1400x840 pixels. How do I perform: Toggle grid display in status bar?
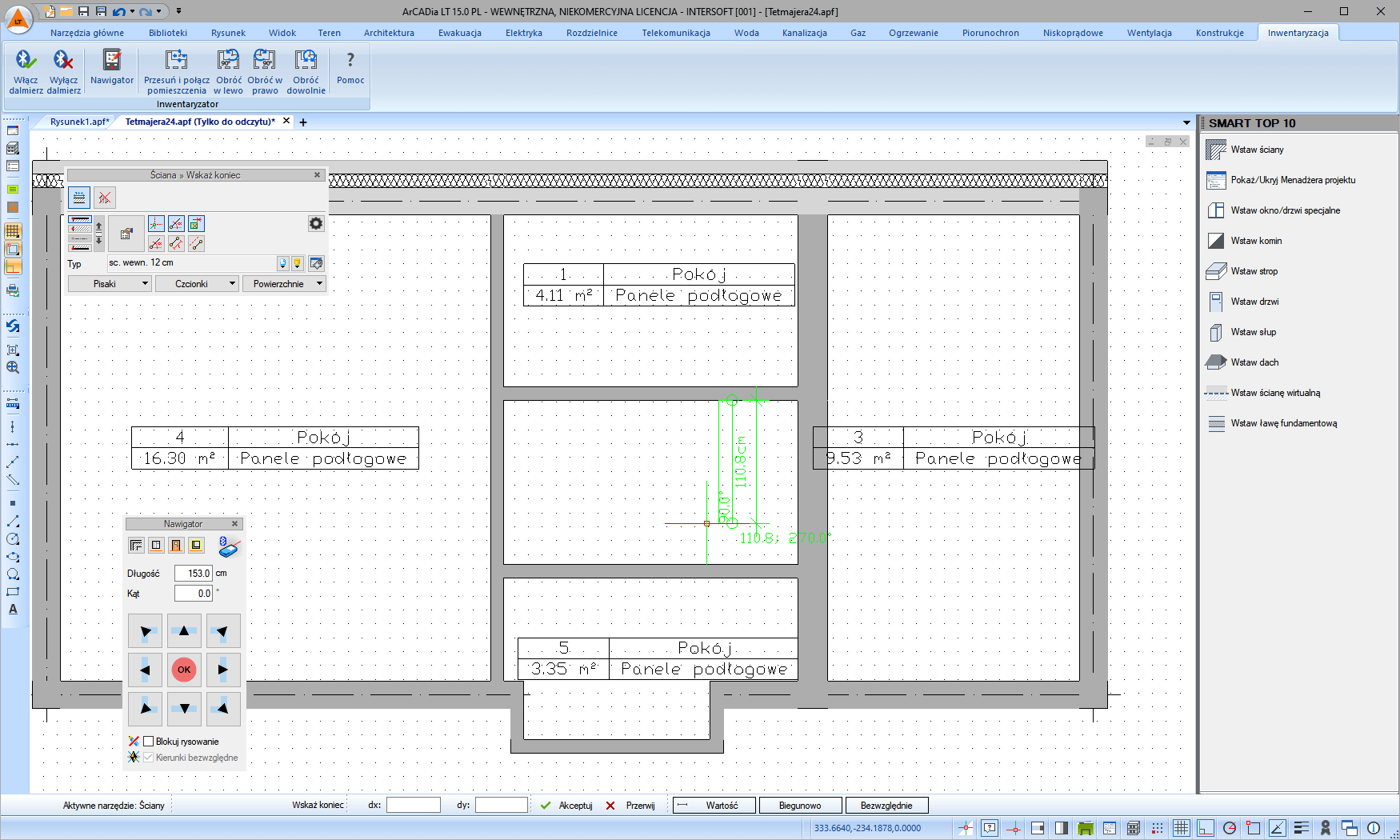1182,828
